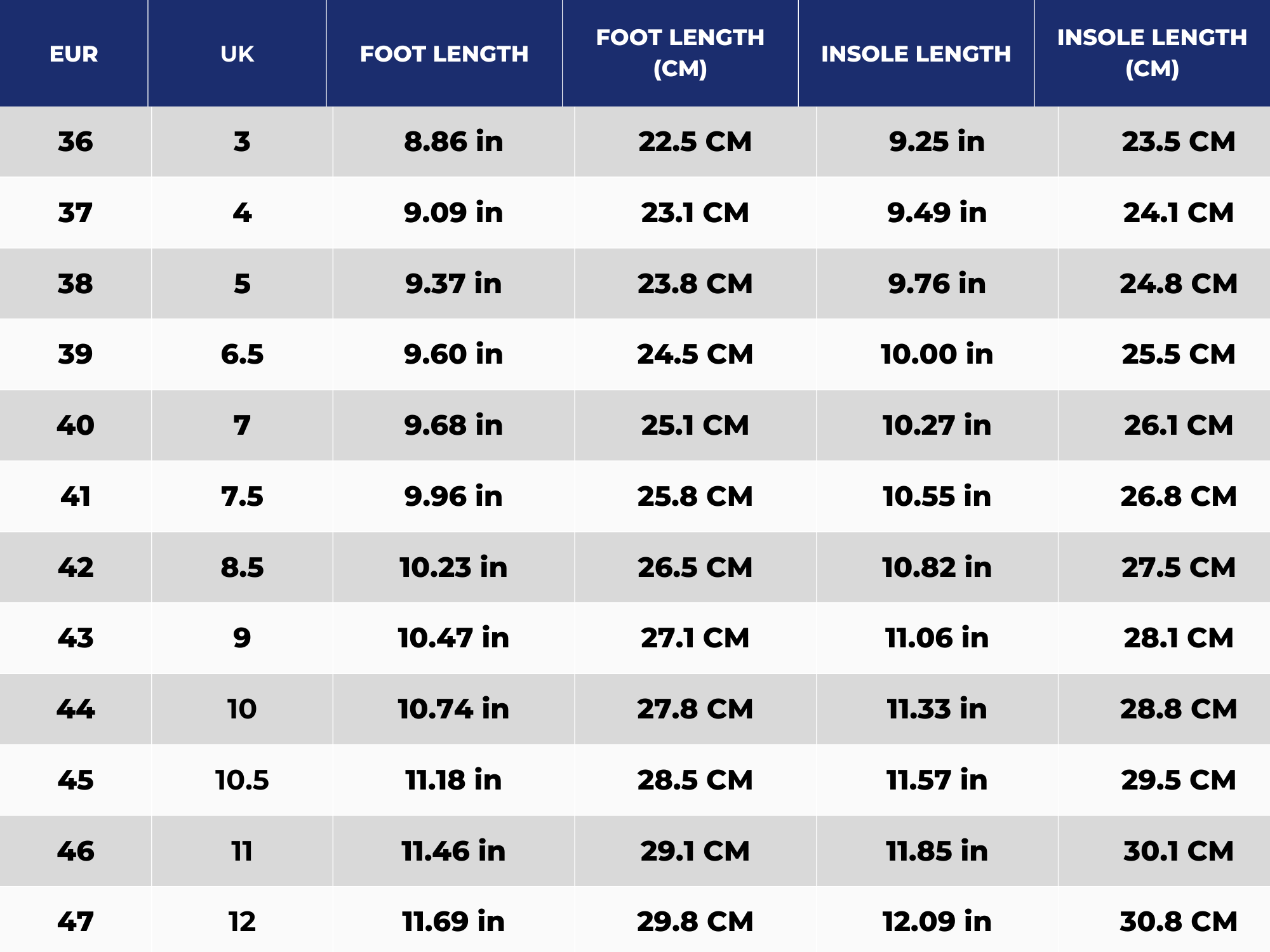Screen dimensions: 1270x952
Task: Click the UK size 10.5 cell
Action: [x=242, y=780]
